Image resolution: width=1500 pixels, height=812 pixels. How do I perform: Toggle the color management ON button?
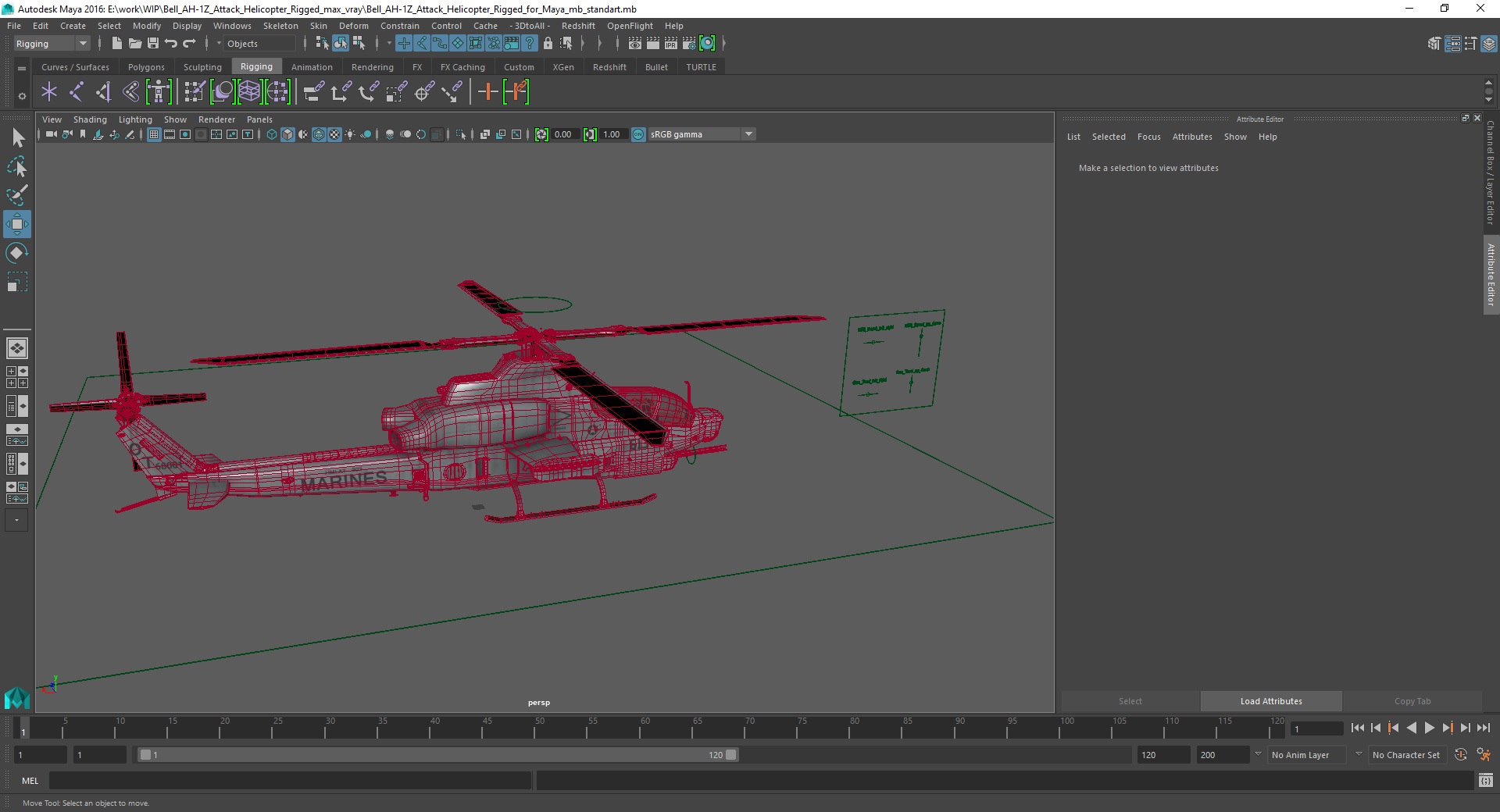(x=638, y=134)
